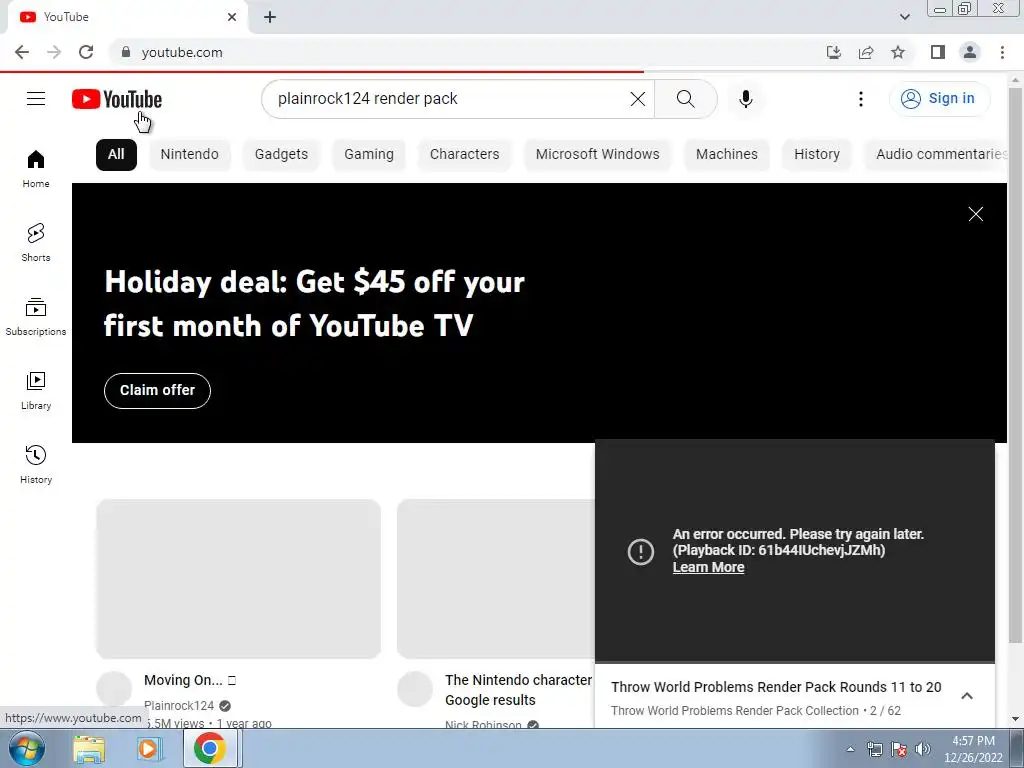Select the History filter chip
Screen dimensions: 1024x768
click(817, 155)
